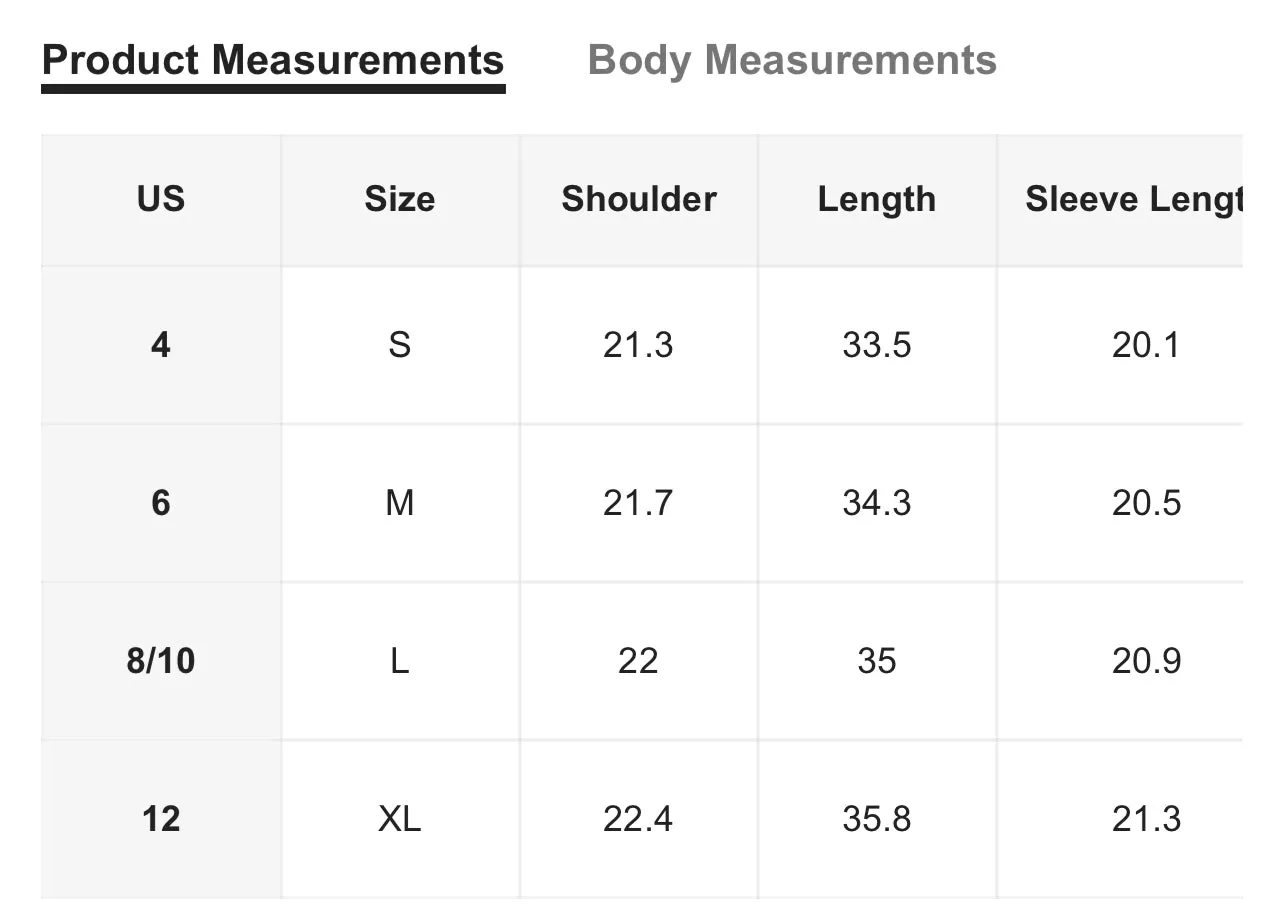This screenshot has width=1284, height=909.
Task: Select the US size 12 row label
Action: (161, 819)
